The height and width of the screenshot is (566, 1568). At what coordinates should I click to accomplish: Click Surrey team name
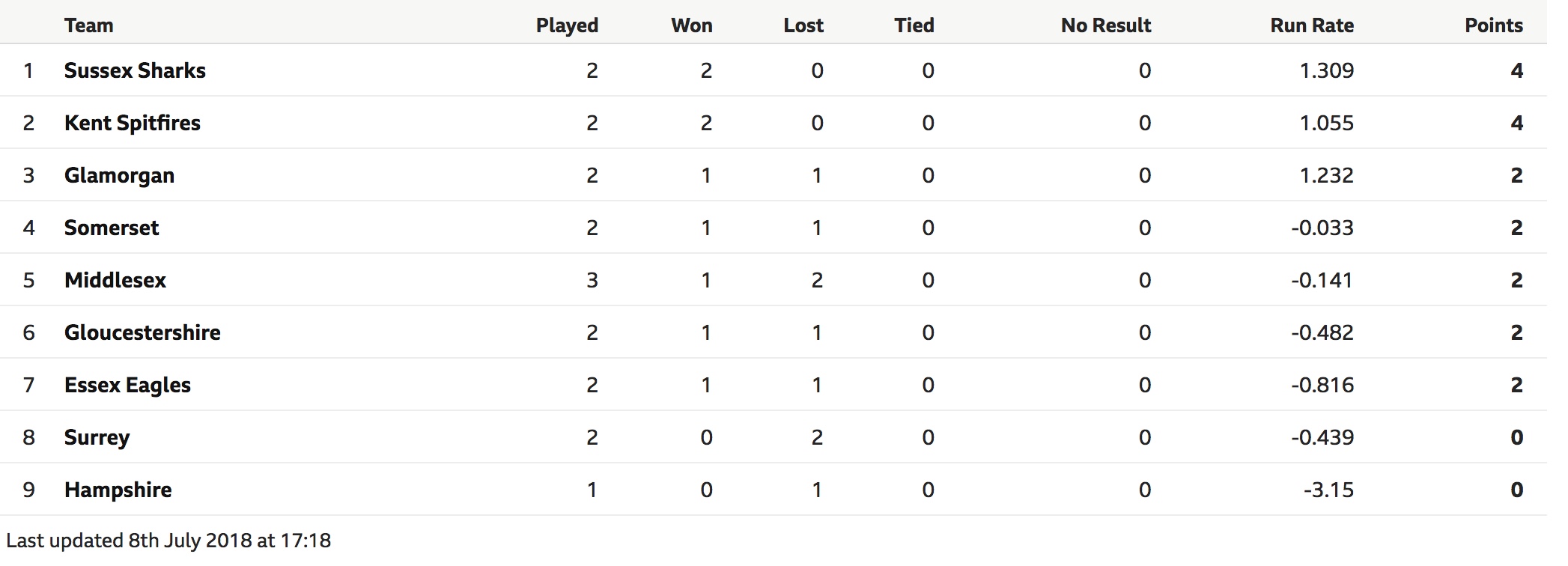coord(97,437)
